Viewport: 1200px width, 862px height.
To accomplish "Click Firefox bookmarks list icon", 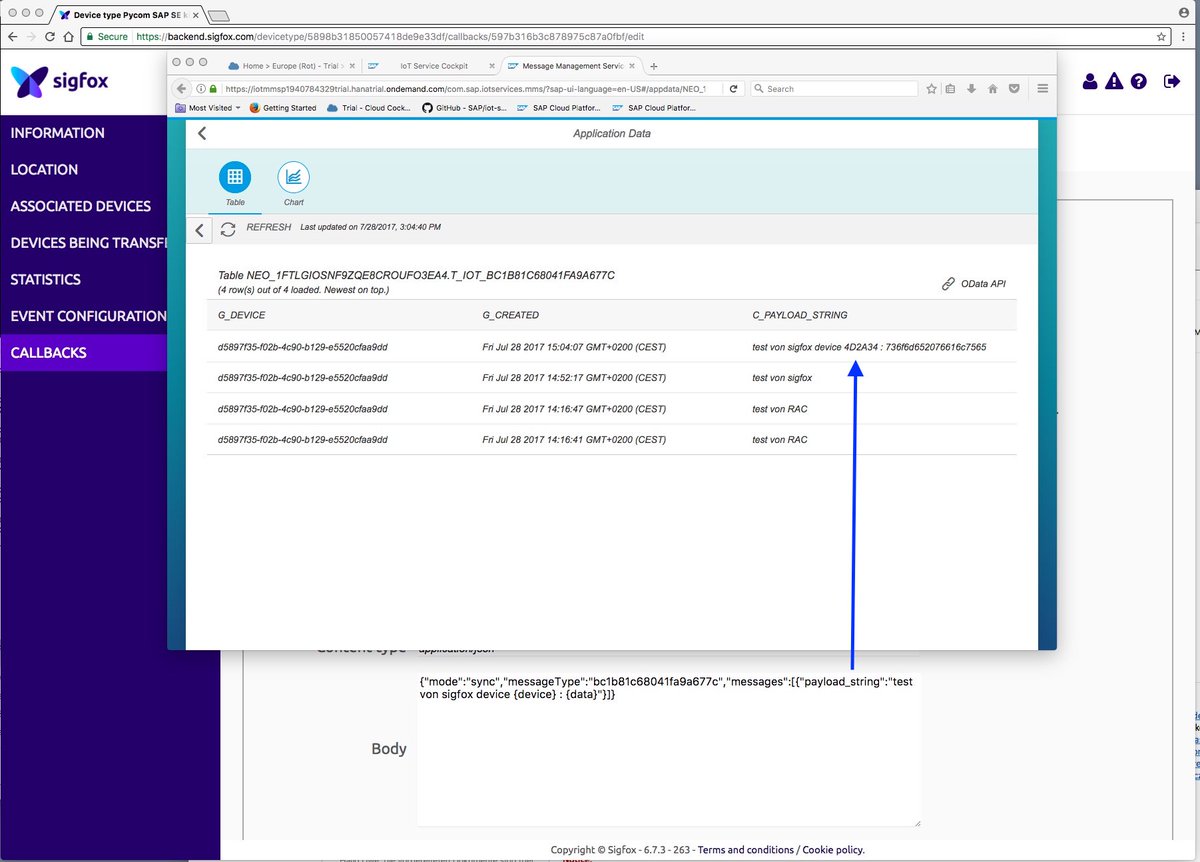I will 952,89.
